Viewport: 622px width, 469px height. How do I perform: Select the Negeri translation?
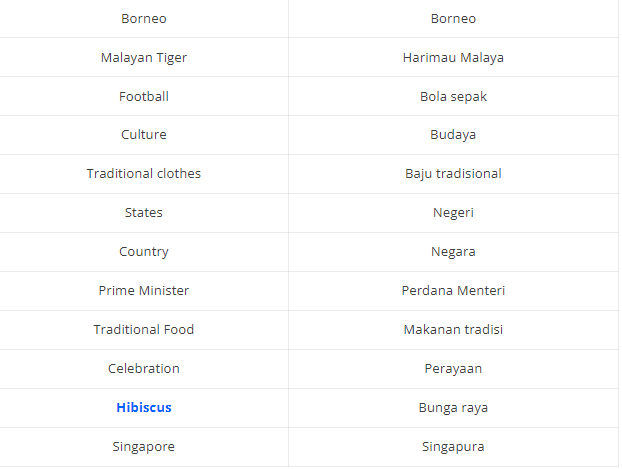pos(453,213)
